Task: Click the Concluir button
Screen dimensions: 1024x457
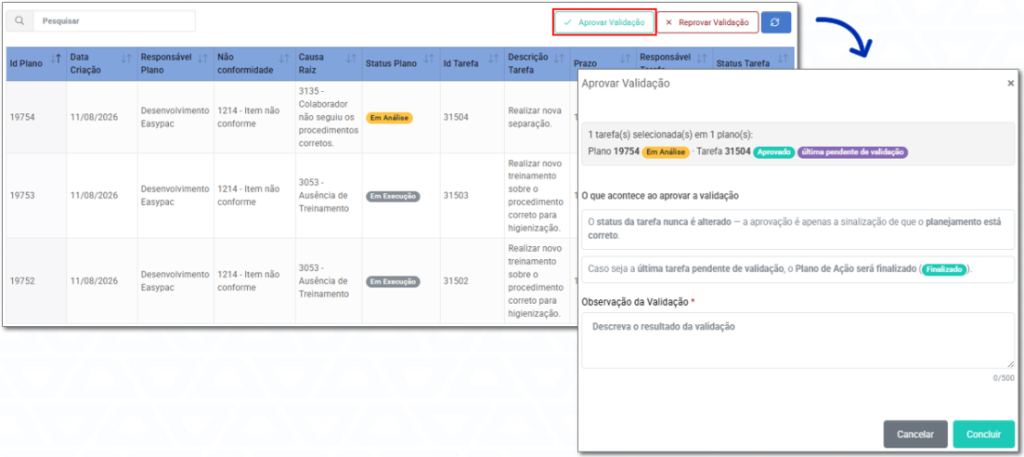Action: point(984,434)
